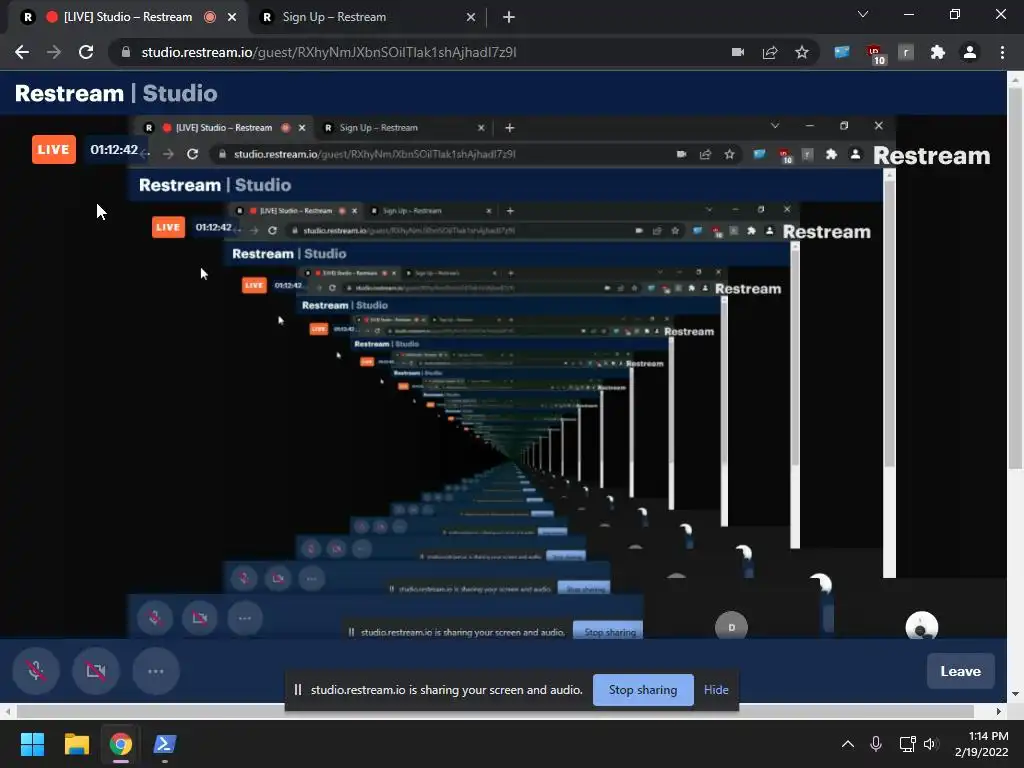Open Google Chrome from the taskbar
1024x768 pixels.
click(x=121, y=744)
